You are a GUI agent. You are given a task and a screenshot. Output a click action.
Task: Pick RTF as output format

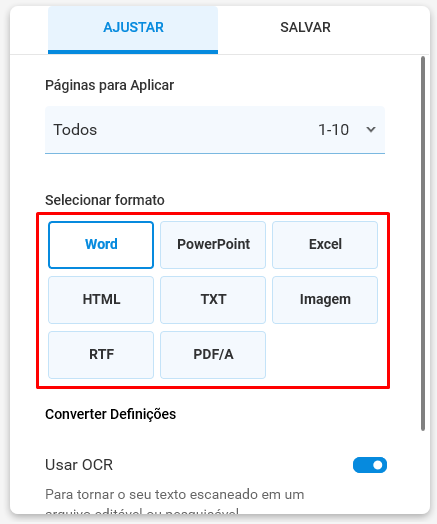coord(101,355)
